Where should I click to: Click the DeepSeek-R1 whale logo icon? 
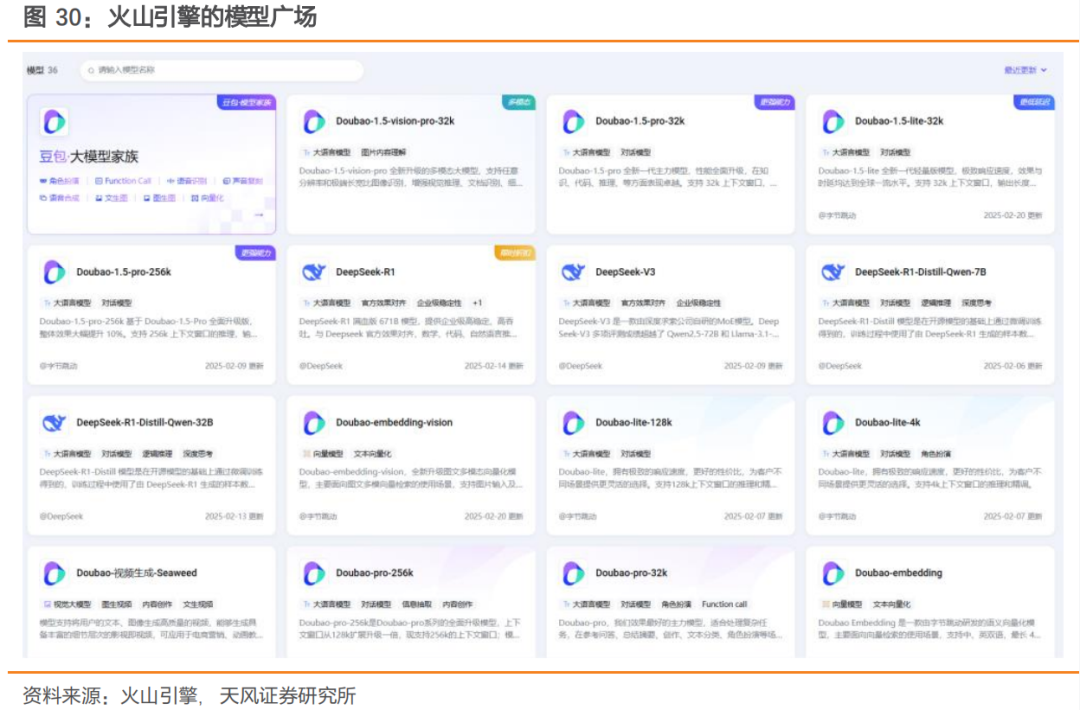click(x=314, y=273)
